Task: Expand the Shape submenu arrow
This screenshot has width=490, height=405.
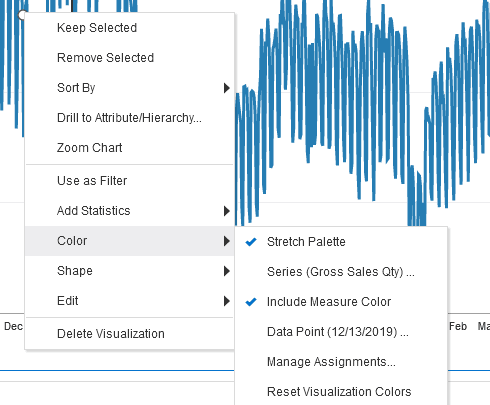Action: coord(227,271)
